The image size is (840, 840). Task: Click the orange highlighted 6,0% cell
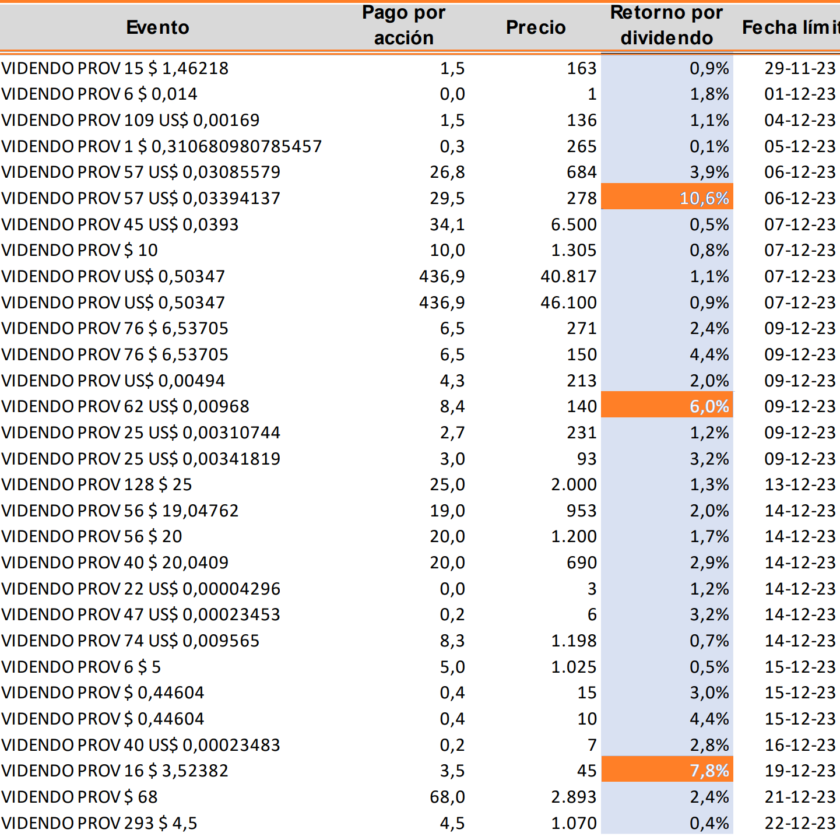666,406
